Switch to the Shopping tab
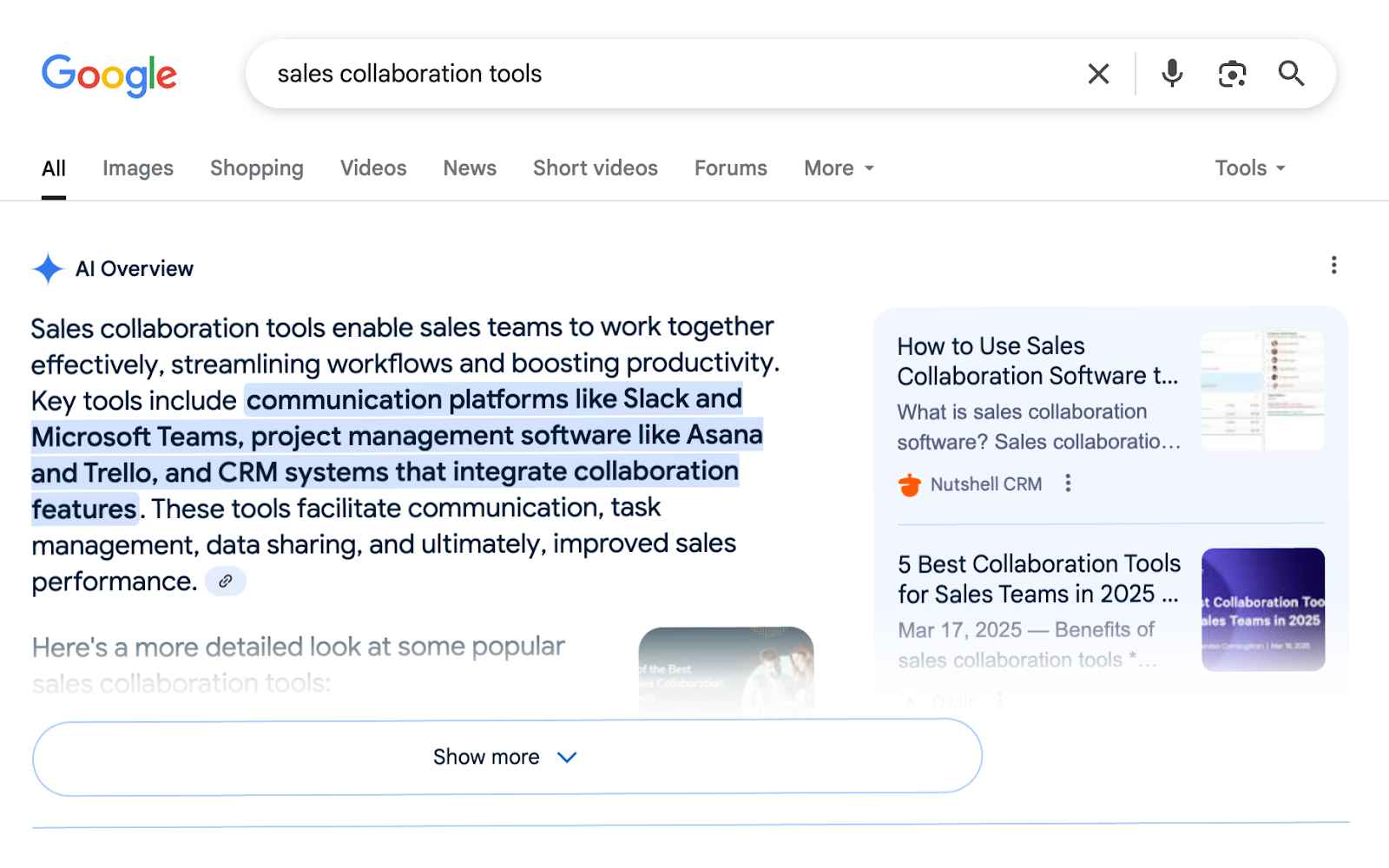Viewport: 1389px width, 868px height. tap(256, 168)
